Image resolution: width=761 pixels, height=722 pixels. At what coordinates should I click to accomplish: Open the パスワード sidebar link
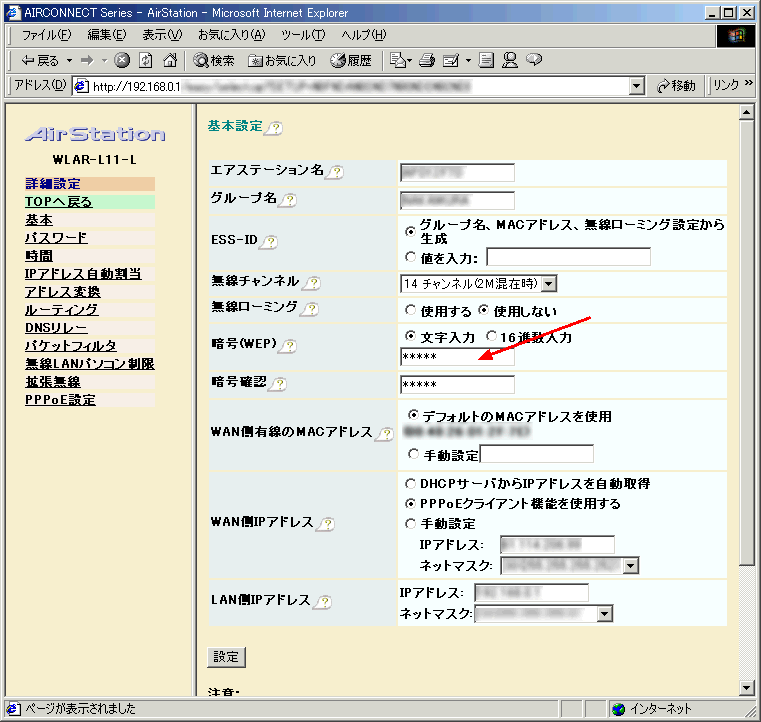(56, 238)
